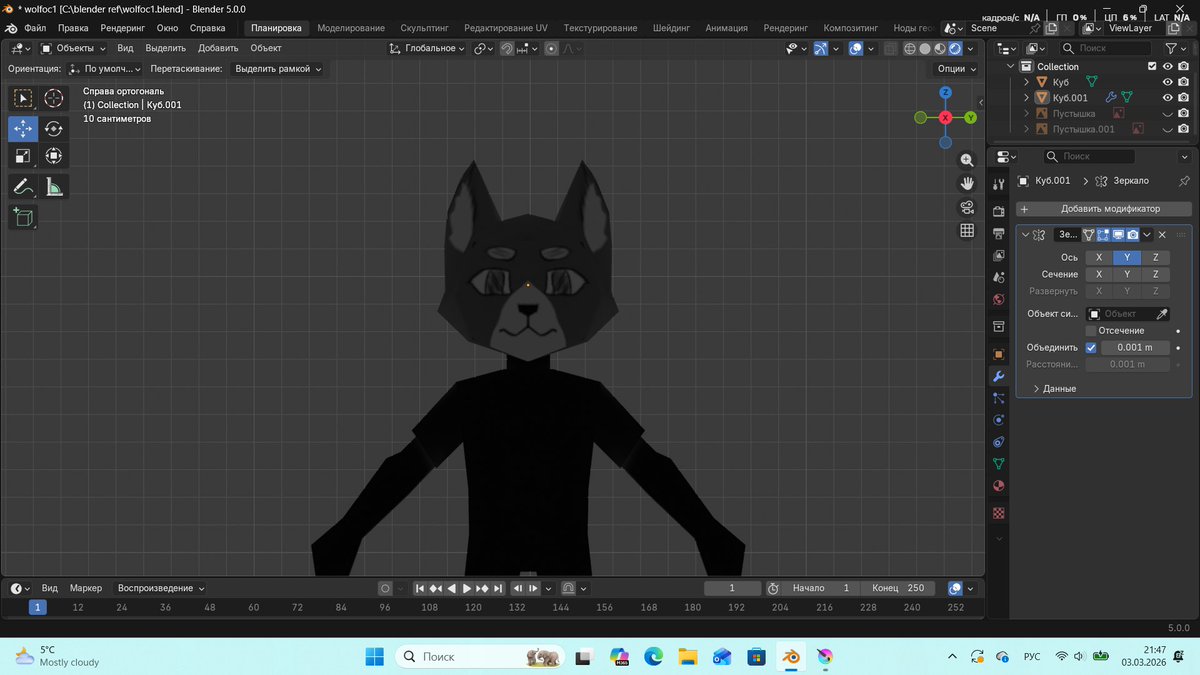Screen dimensions: 1200x675
Task: Click the pan hand viewport icon
Action: pyautogui.click(x=967, y=183)
